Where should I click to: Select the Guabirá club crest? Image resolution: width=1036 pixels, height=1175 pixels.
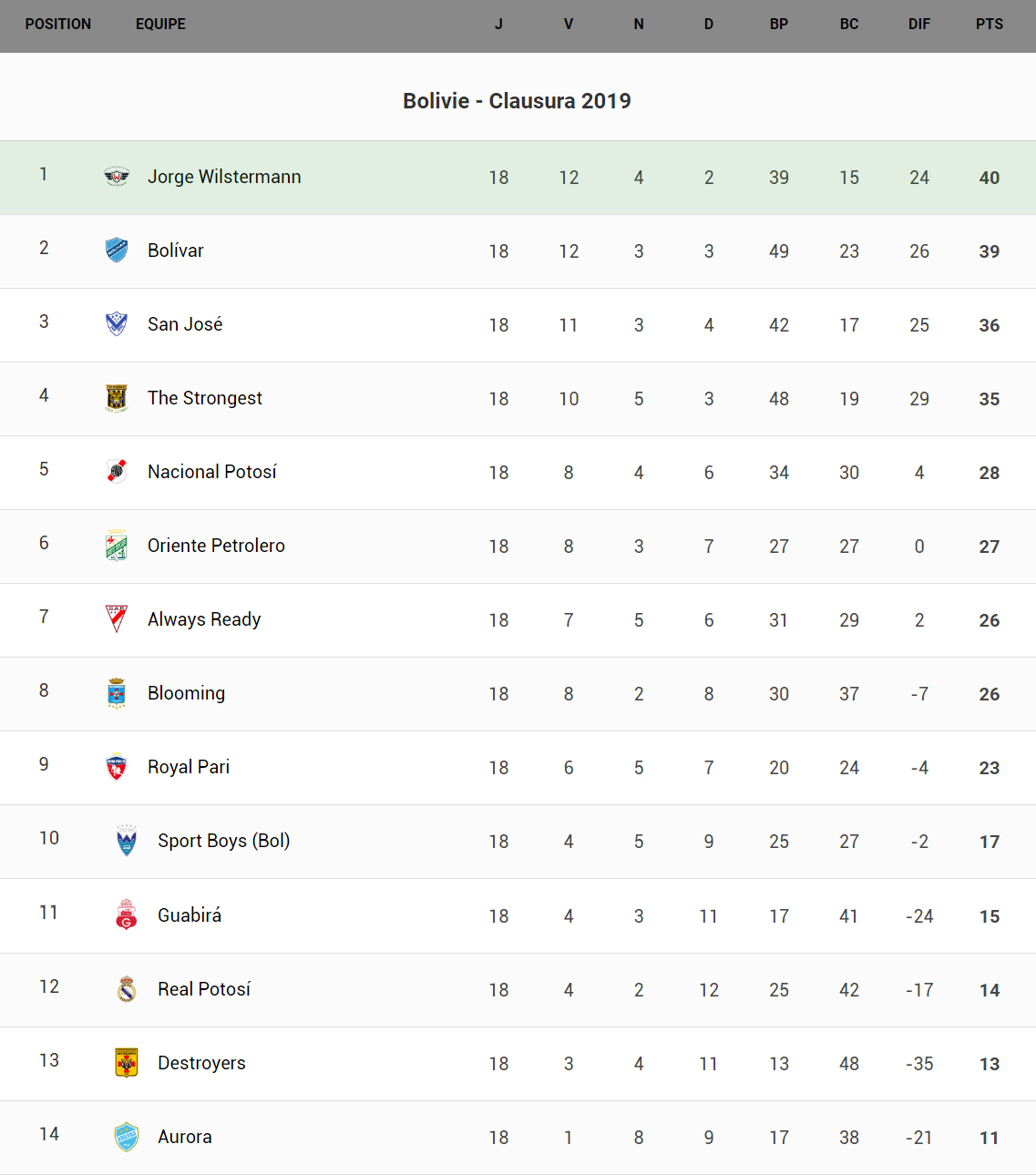pos(127,914)
